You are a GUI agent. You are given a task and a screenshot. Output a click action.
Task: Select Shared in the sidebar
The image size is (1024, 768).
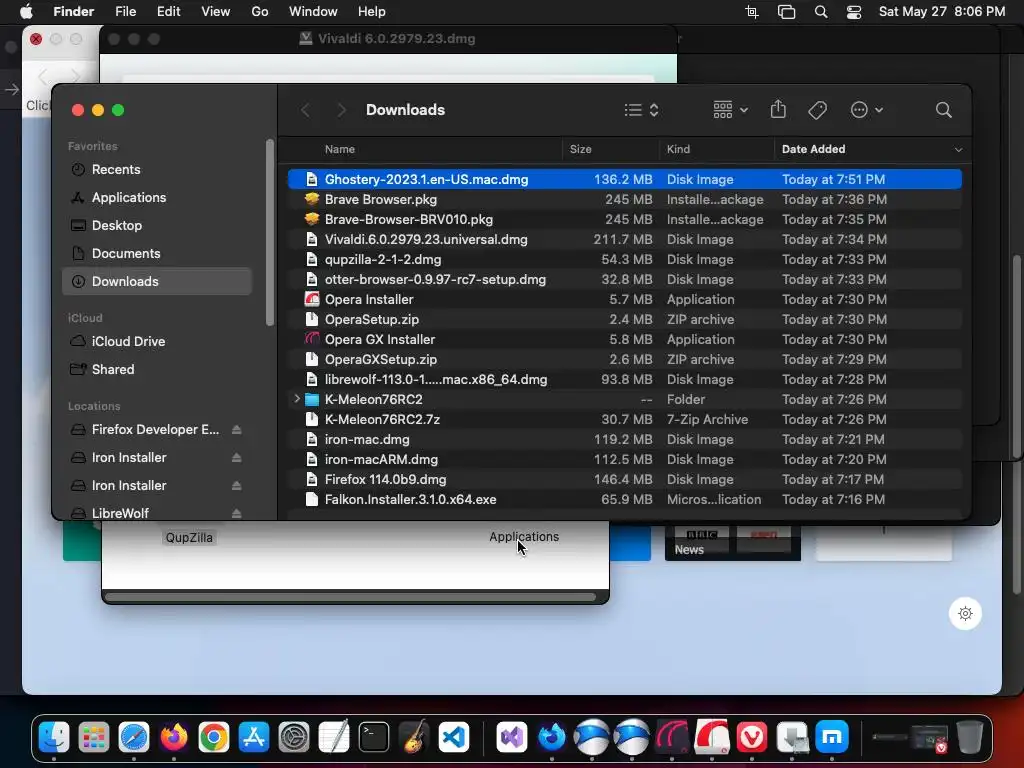(157, 370)
